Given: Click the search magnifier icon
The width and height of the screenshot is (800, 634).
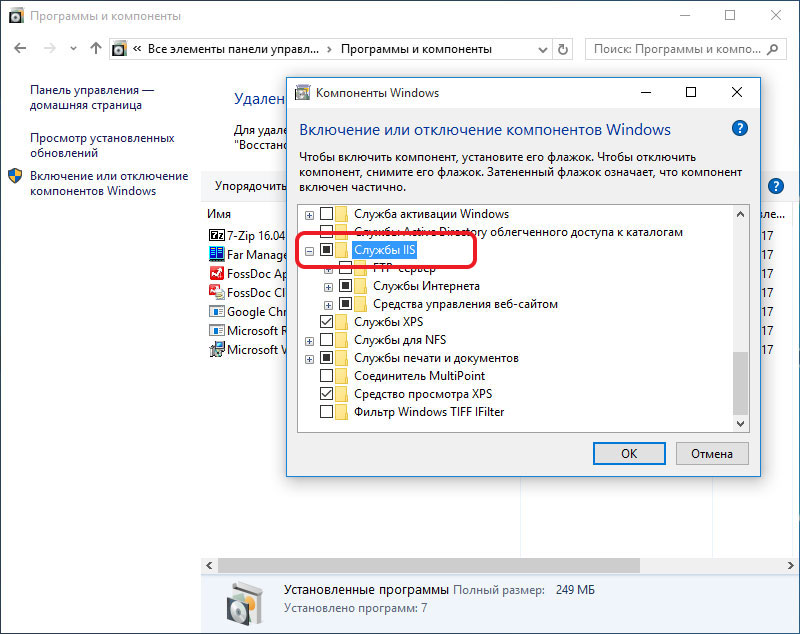Looking at the screenshot, I should tap(773, 49).
